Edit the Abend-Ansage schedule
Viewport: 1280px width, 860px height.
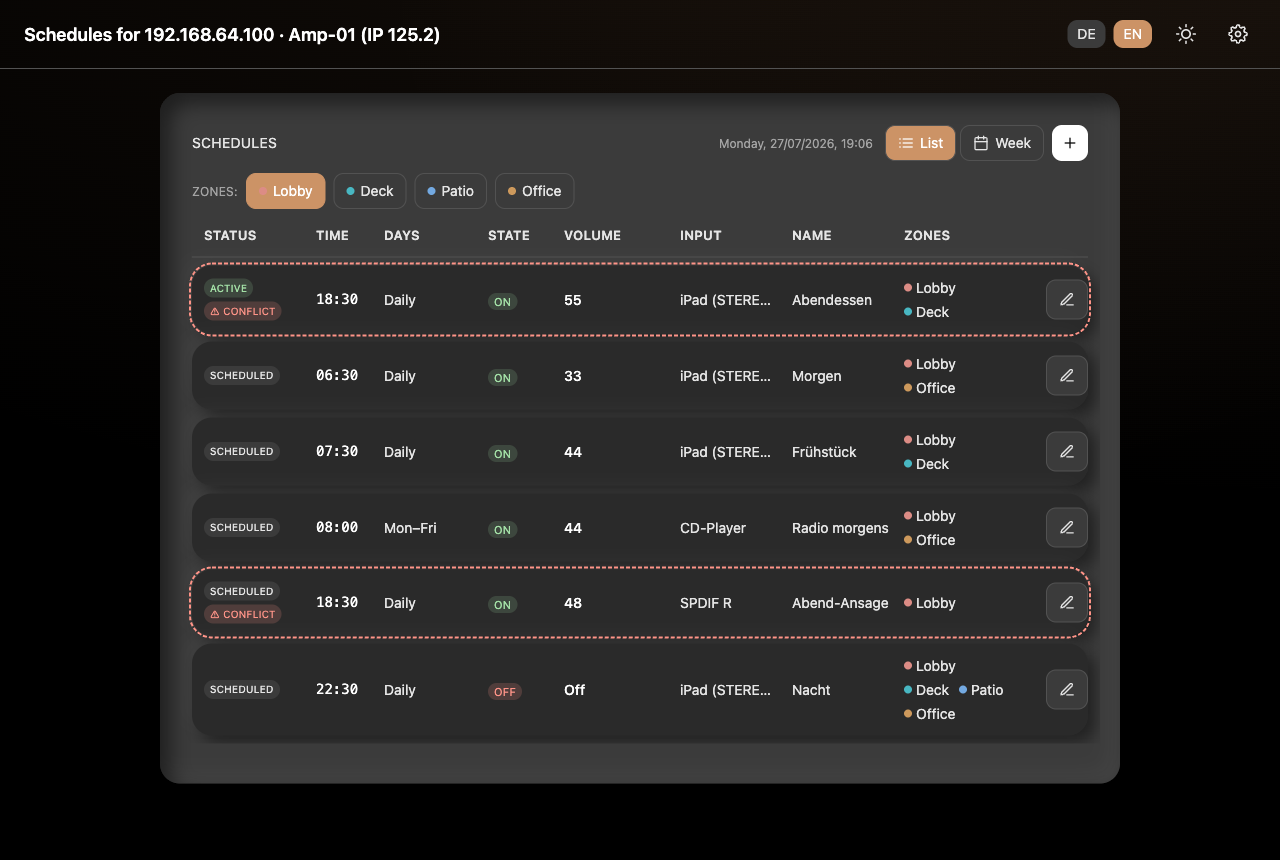pyautogui.click(x=1067, y=603)
